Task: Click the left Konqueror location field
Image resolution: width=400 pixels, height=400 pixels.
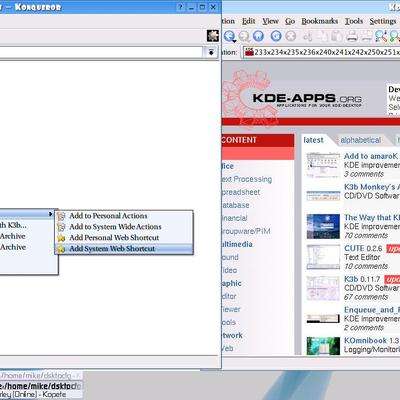Action: click(x=102, y=52)
